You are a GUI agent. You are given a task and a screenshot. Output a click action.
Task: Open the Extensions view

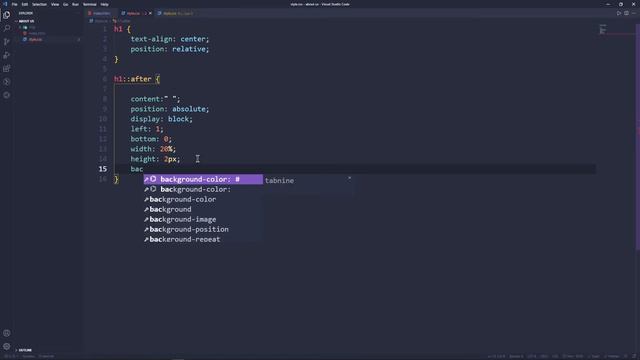[7, 69]
